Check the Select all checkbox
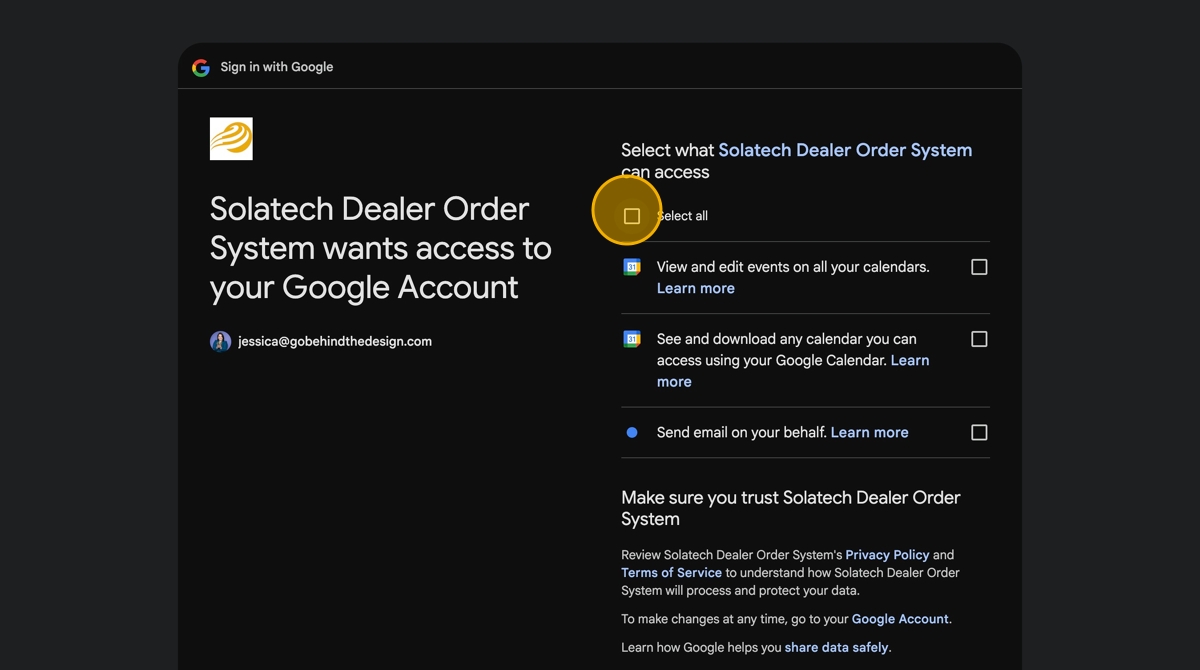The height and width of the screenshot is (670, 1200). [x=632, y=216]
